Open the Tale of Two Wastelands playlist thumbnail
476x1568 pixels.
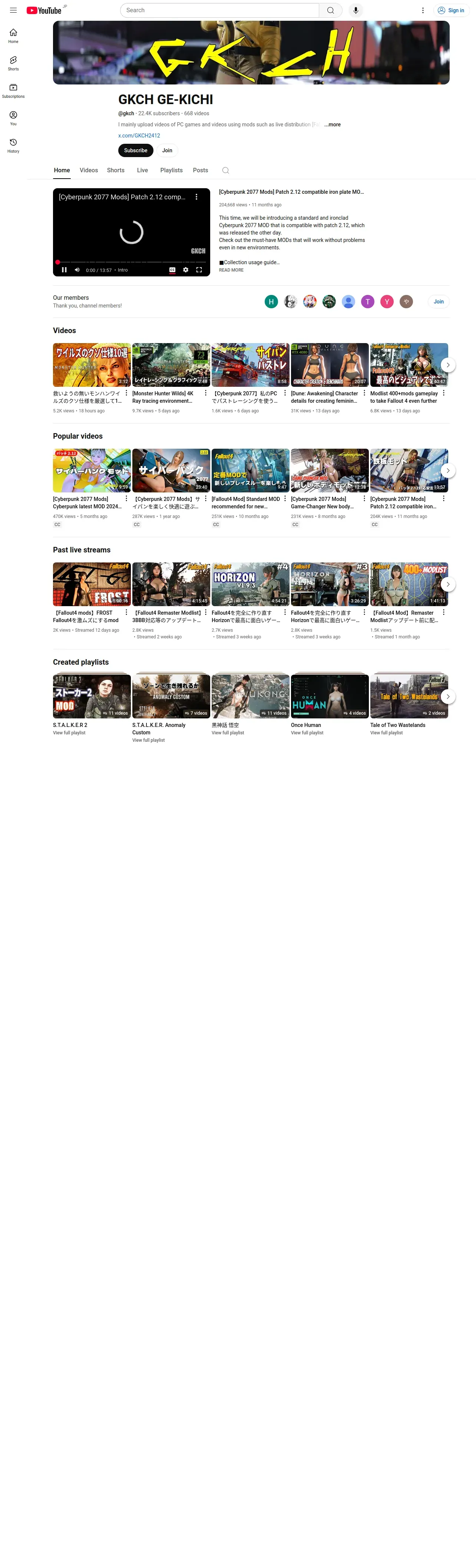coord(409,696)
